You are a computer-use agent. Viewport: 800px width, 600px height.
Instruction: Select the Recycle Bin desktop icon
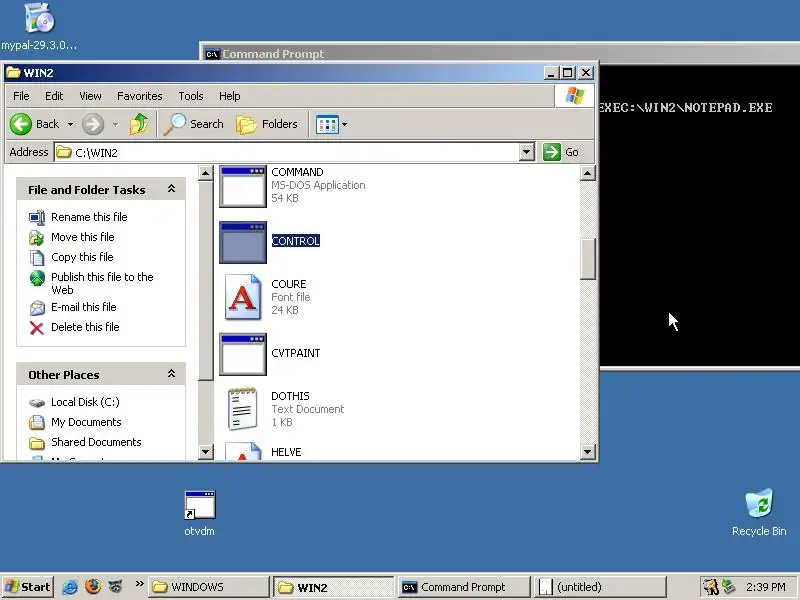pyautogui.click(x=759, y=512)
